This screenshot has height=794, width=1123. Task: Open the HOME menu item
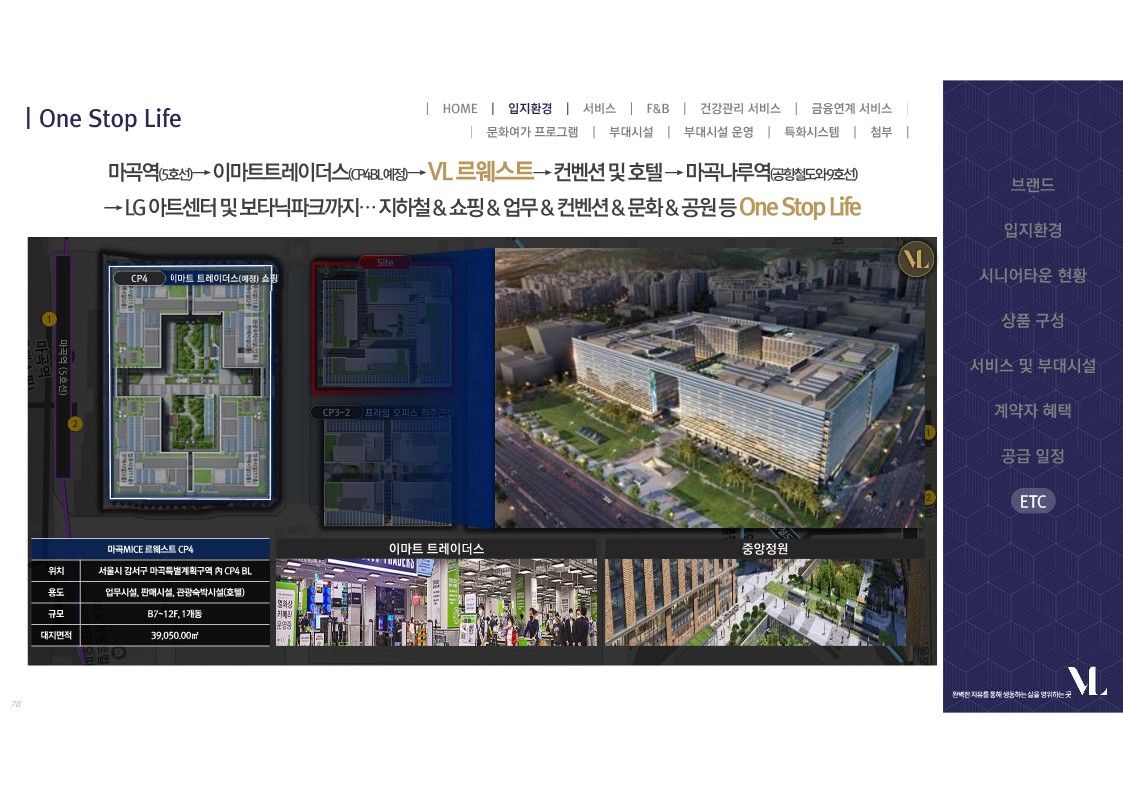click(460, 108)
